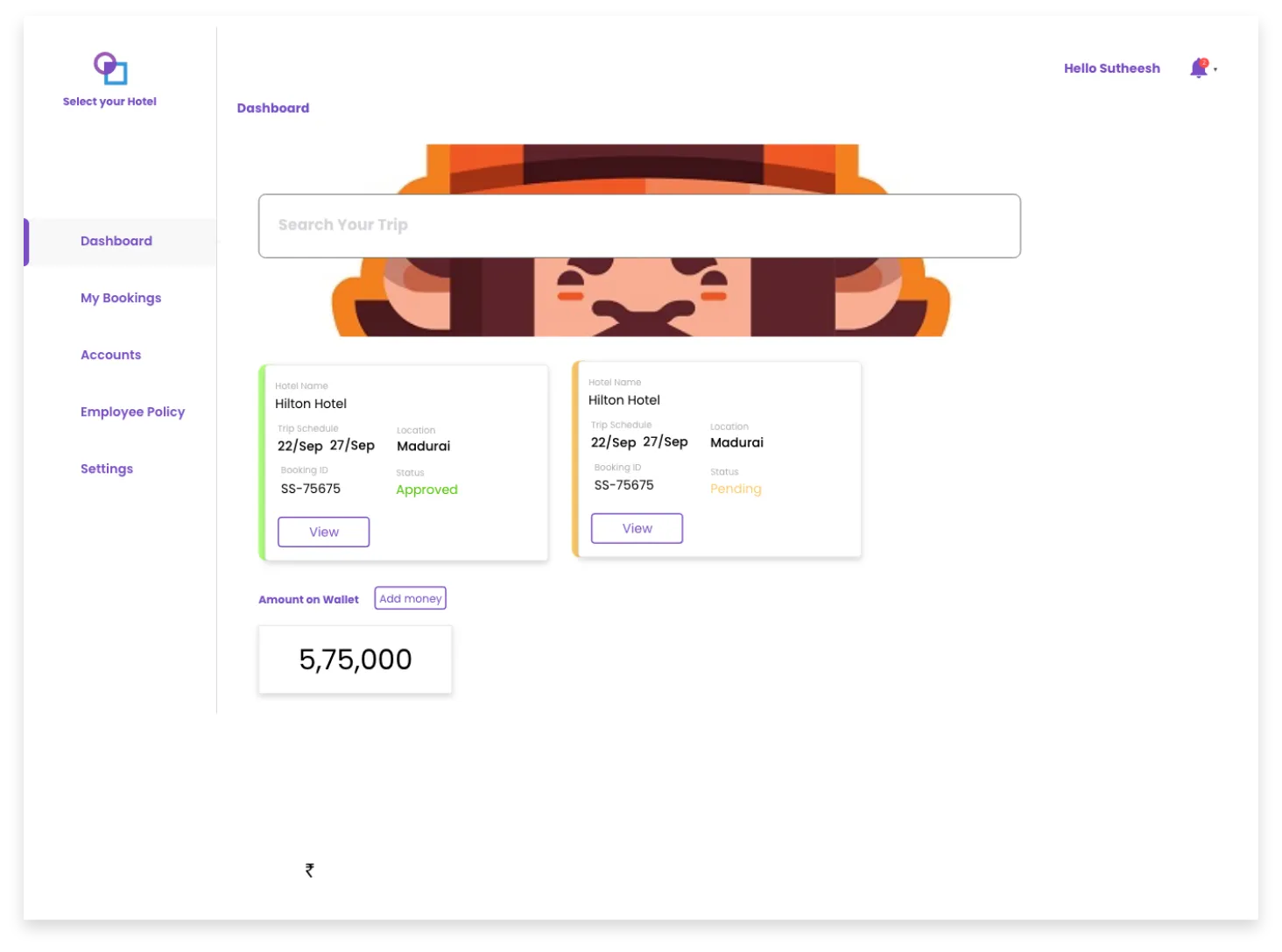Click the Search Your Trip field
Viewport: 1282px width, 952px height.
pyautogui.click(x=639, y=226)
